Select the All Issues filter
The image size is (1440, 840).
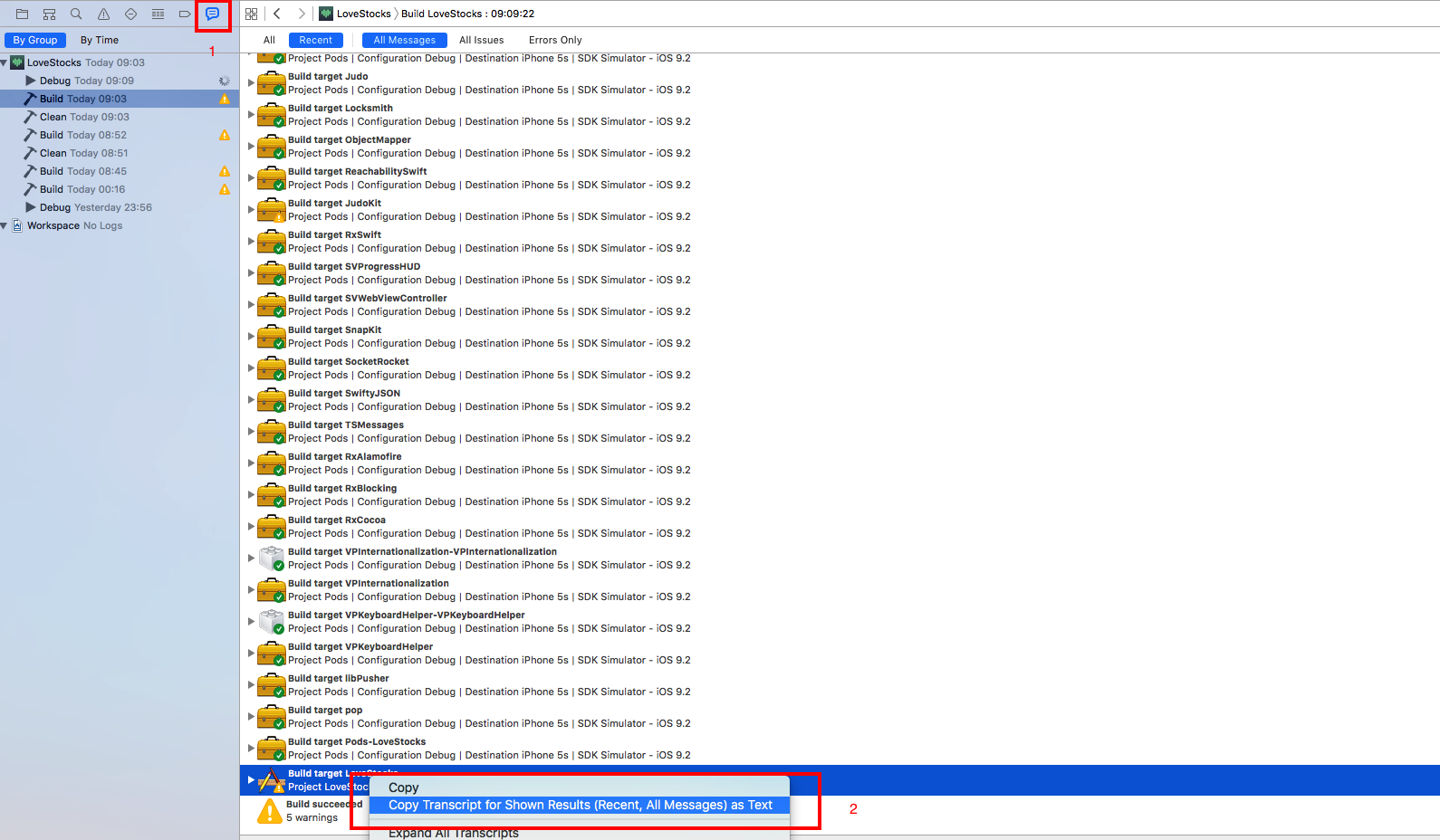pyautogui.click(x=481, y=40)
